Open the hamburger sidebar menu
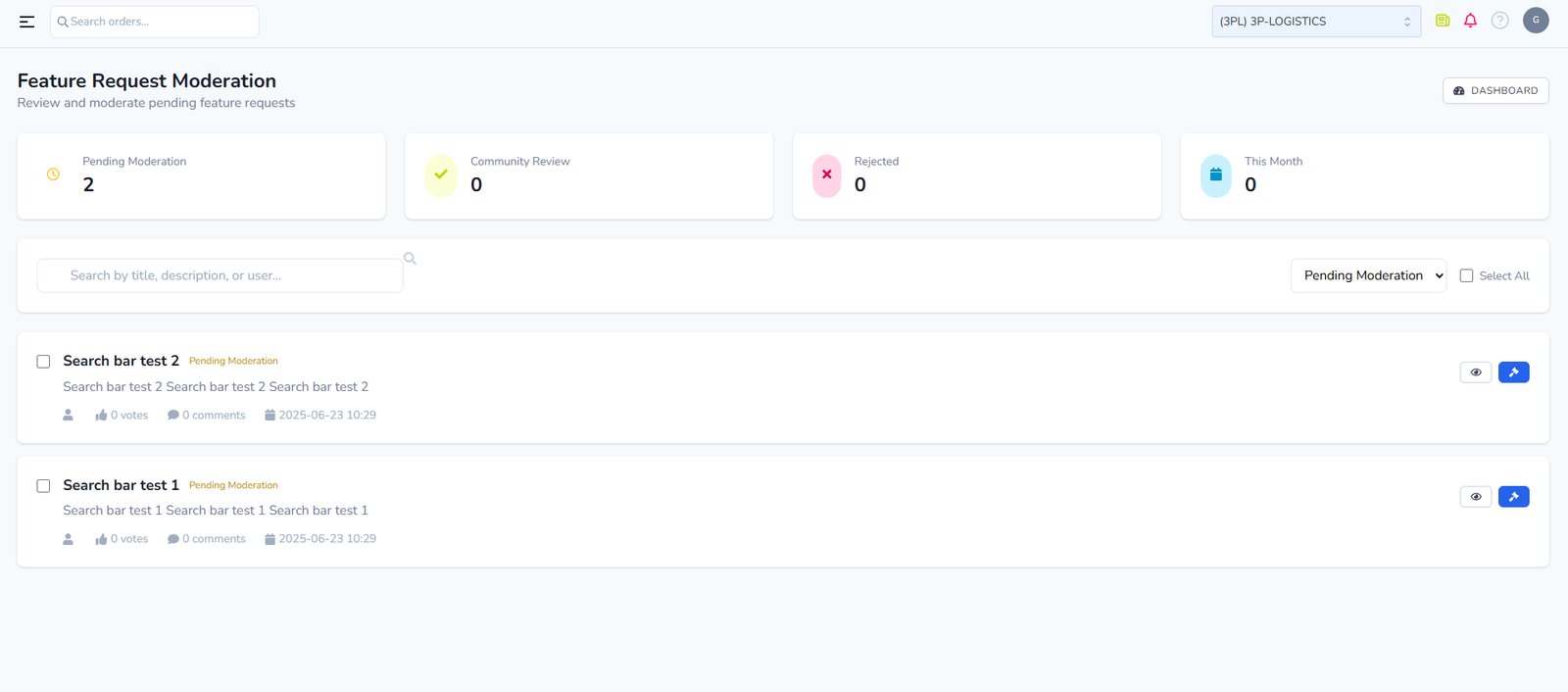The image size is (1568, 692). pos(26,22)
